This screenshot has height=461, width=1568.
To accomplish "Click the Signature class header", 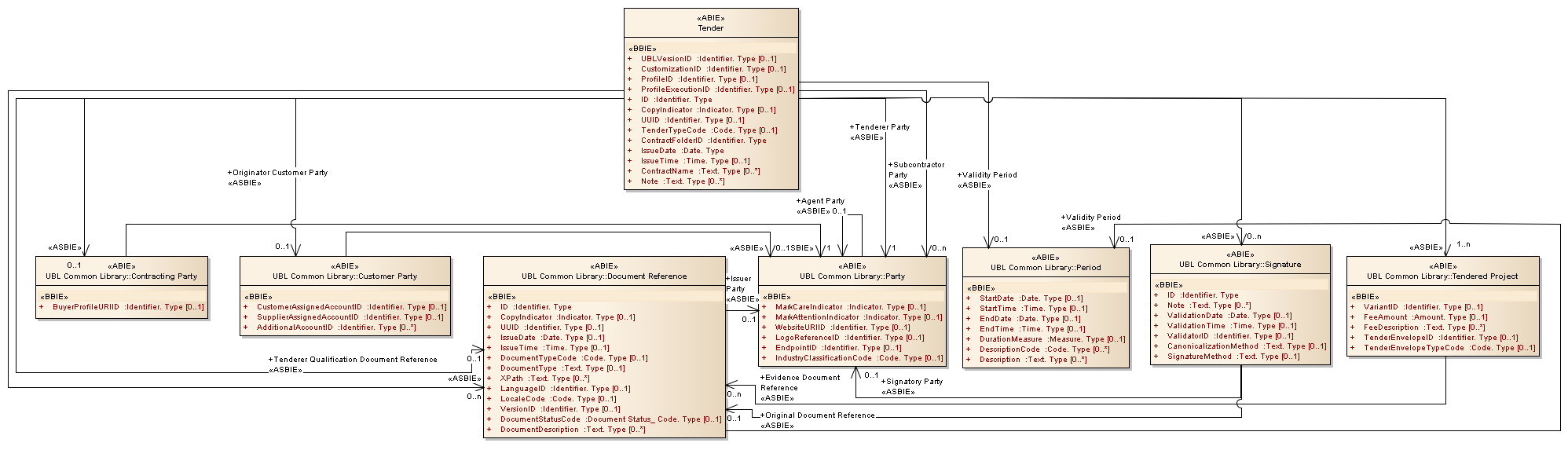I will (1240, 264).
